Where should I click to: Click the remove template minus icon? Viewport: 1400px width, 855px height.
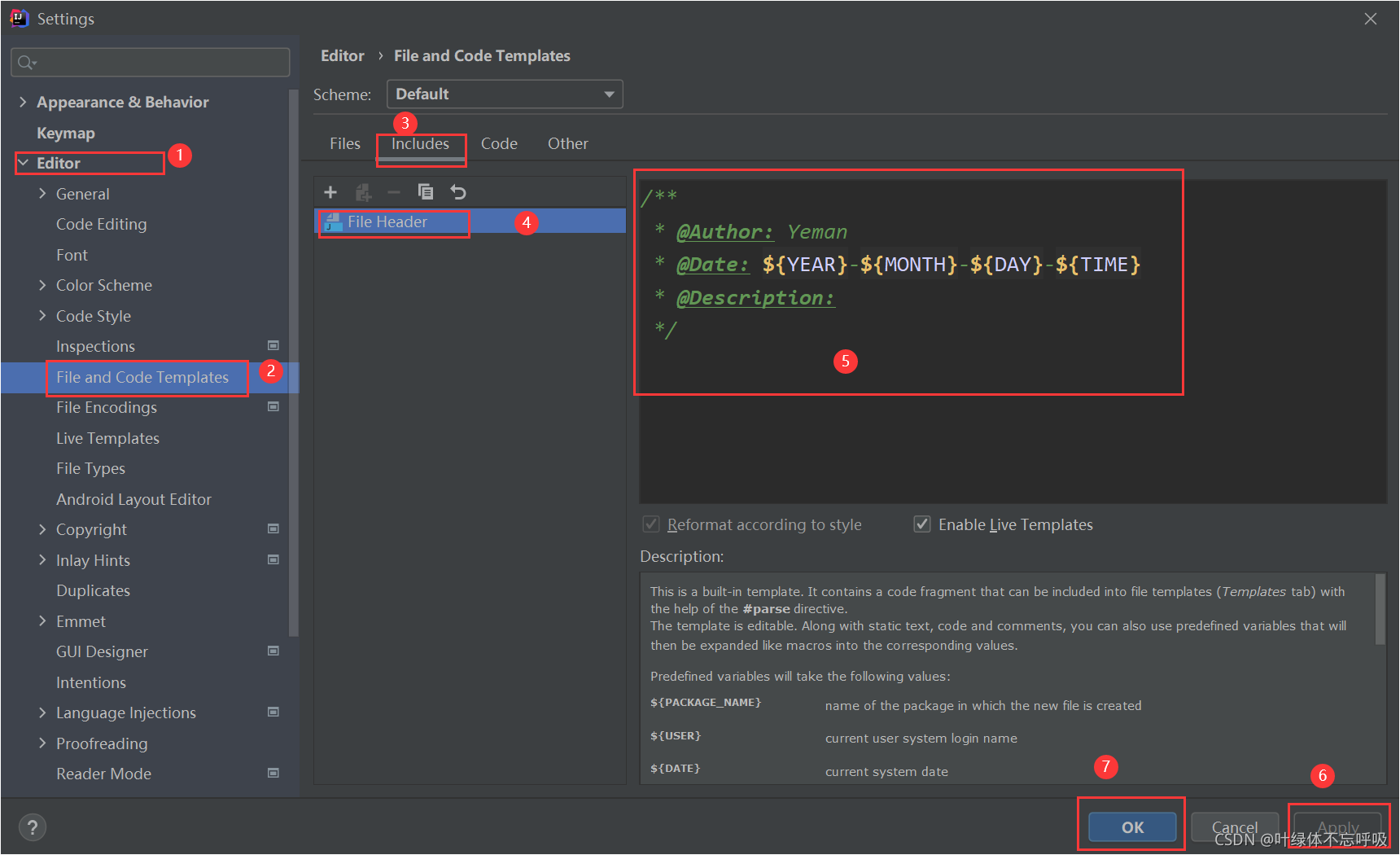(x=394, y=192)
